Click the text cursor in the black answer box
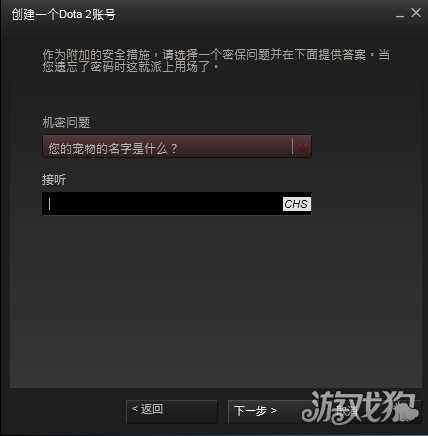The width and height of the screenshot is (428, 436). click(49, 204)
